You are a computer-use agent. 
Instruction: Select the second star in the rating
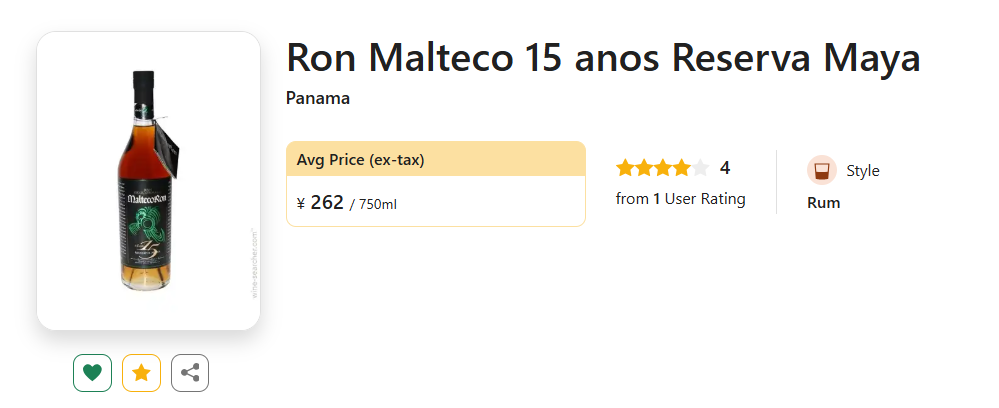[x=644, y=168]
